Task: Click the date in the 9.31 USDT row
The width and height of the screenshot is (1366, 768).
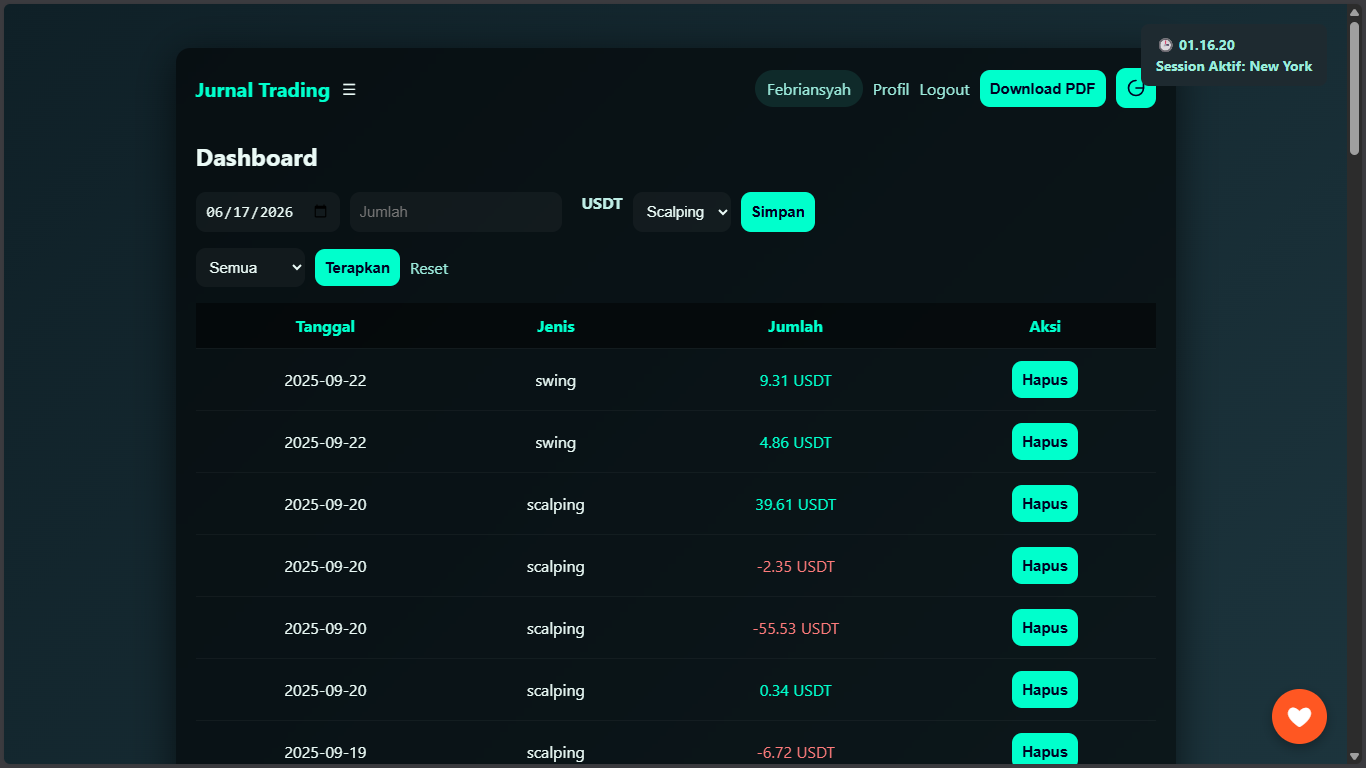Action: click(x=325, y=380)
